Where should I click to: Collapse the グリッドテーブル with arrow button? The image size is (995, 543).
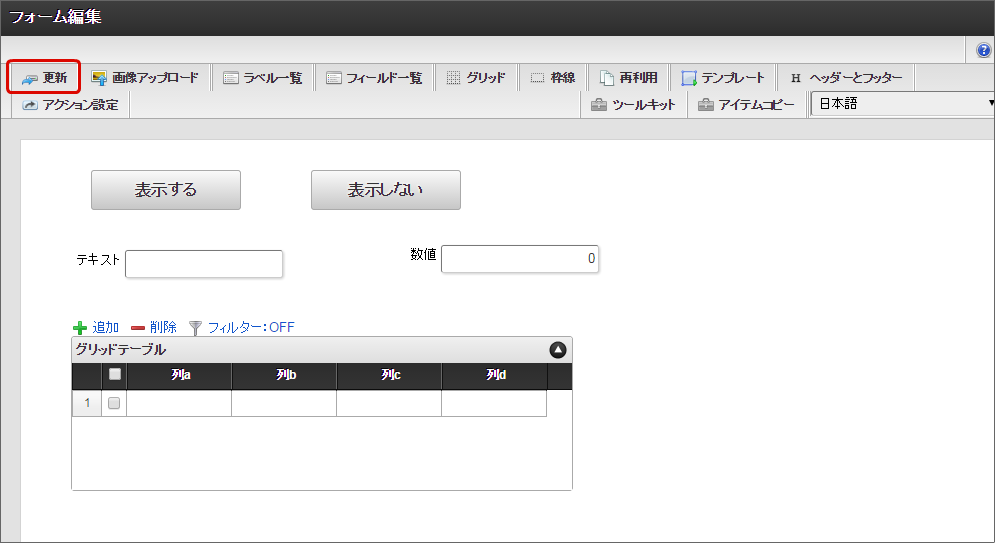point(558,350)
